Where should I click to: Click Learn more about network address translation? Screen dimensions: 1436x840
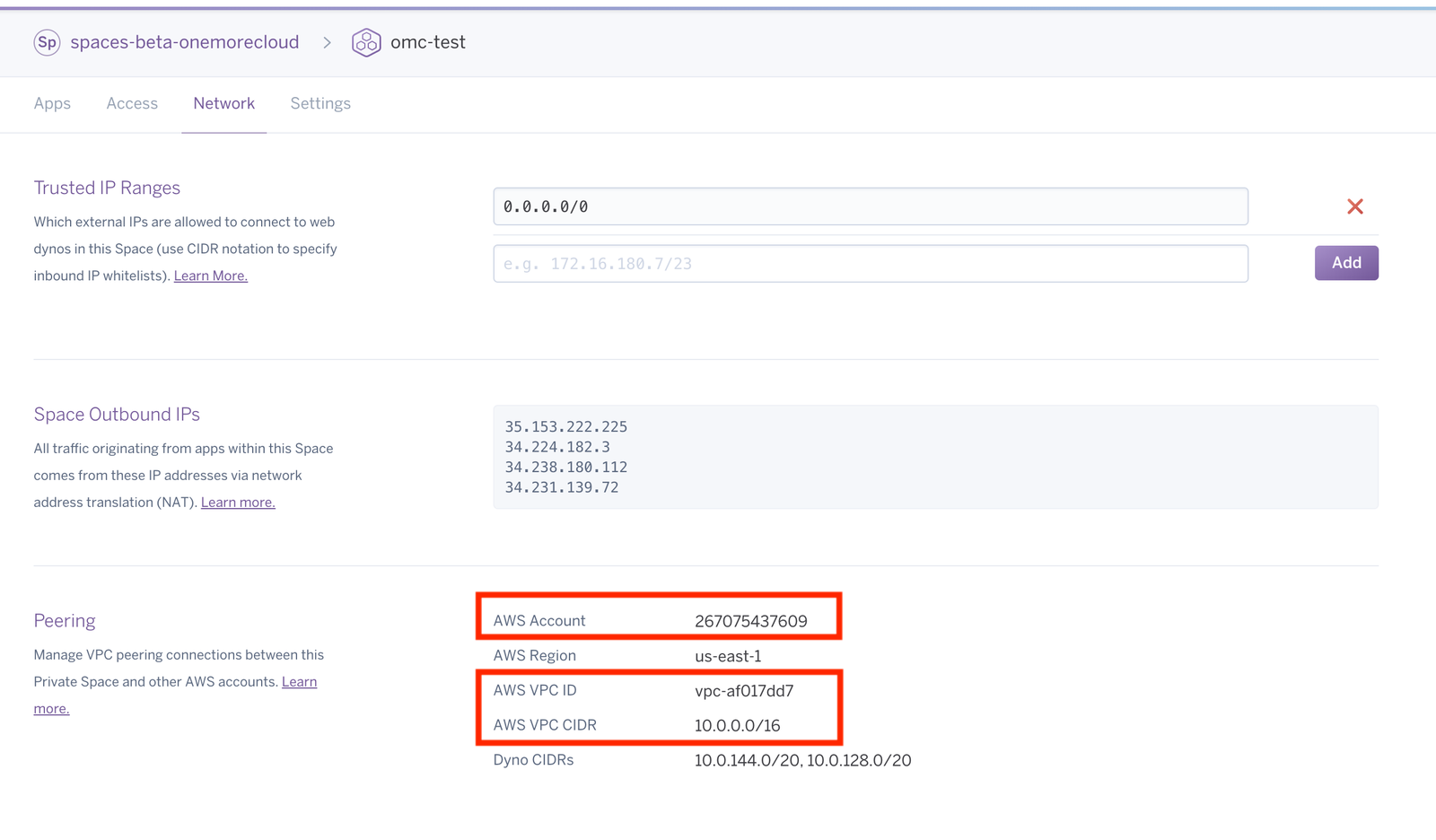click(x=237, y=502)
